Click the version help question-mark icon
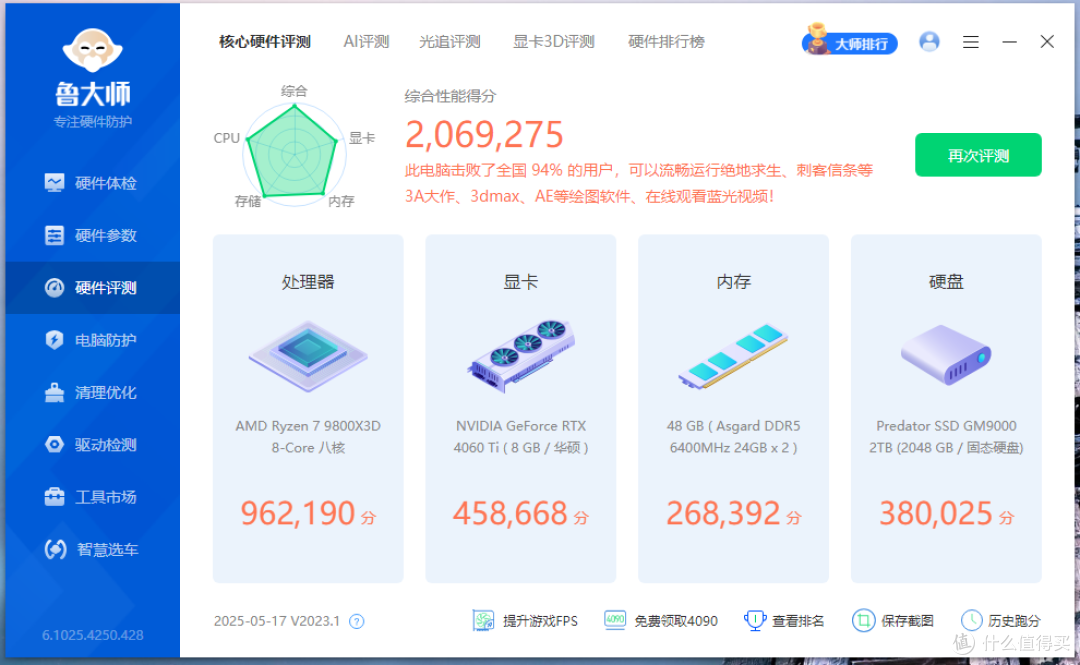The height and width of the screenshot is (665, 1080). click(x=356, y=622)
